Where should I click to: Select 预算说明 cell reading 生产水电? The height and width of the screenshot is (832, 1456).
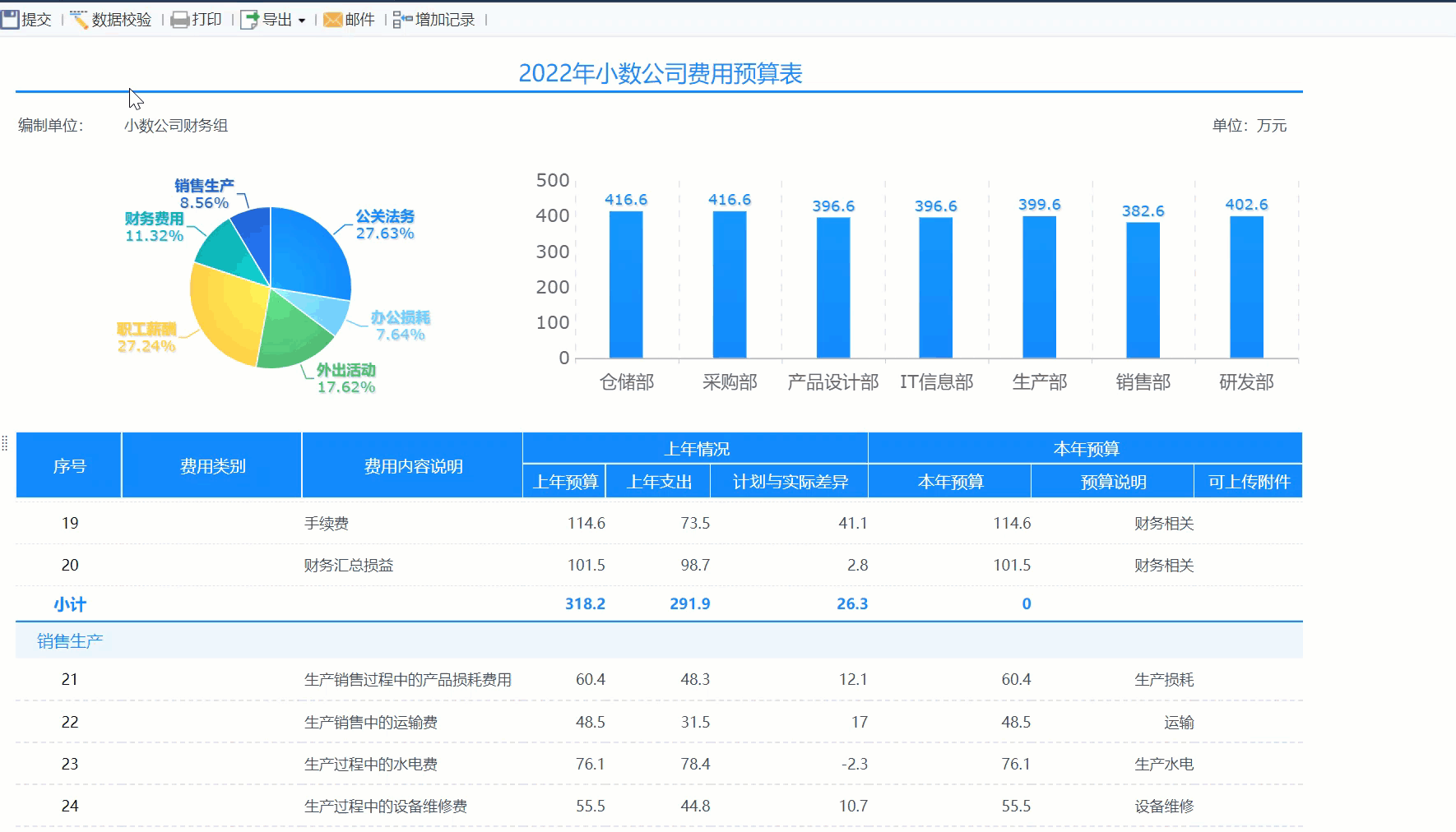pyautogui.click(x=1163, y=765)
